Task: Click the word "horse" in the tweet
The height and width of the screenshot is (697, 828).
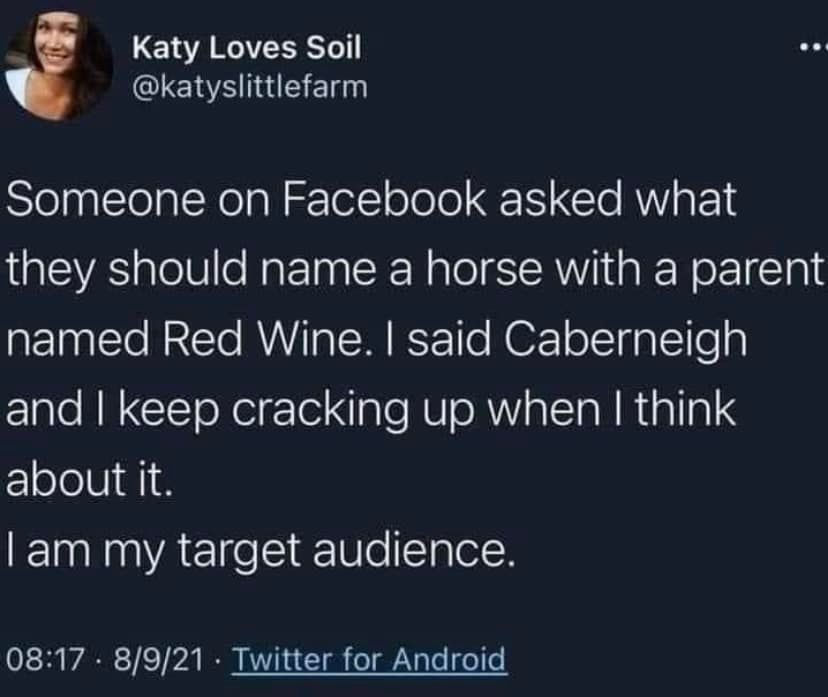Action: point(487,271)
